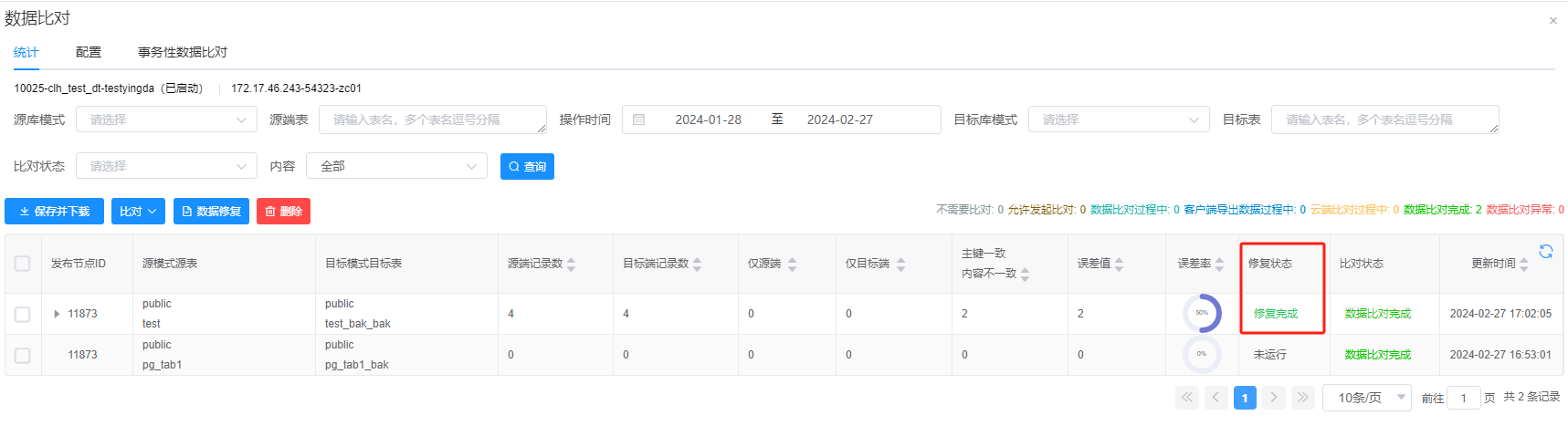Open the 10条/页 page size selector

[x=1366, y=398]
